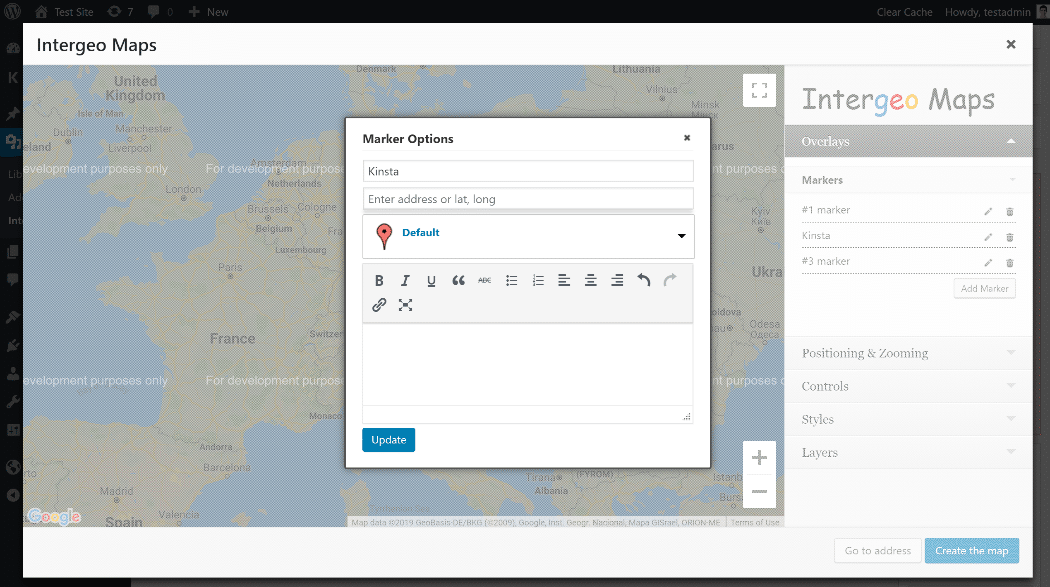Click the Update button in Marker Options

(388, 439)
